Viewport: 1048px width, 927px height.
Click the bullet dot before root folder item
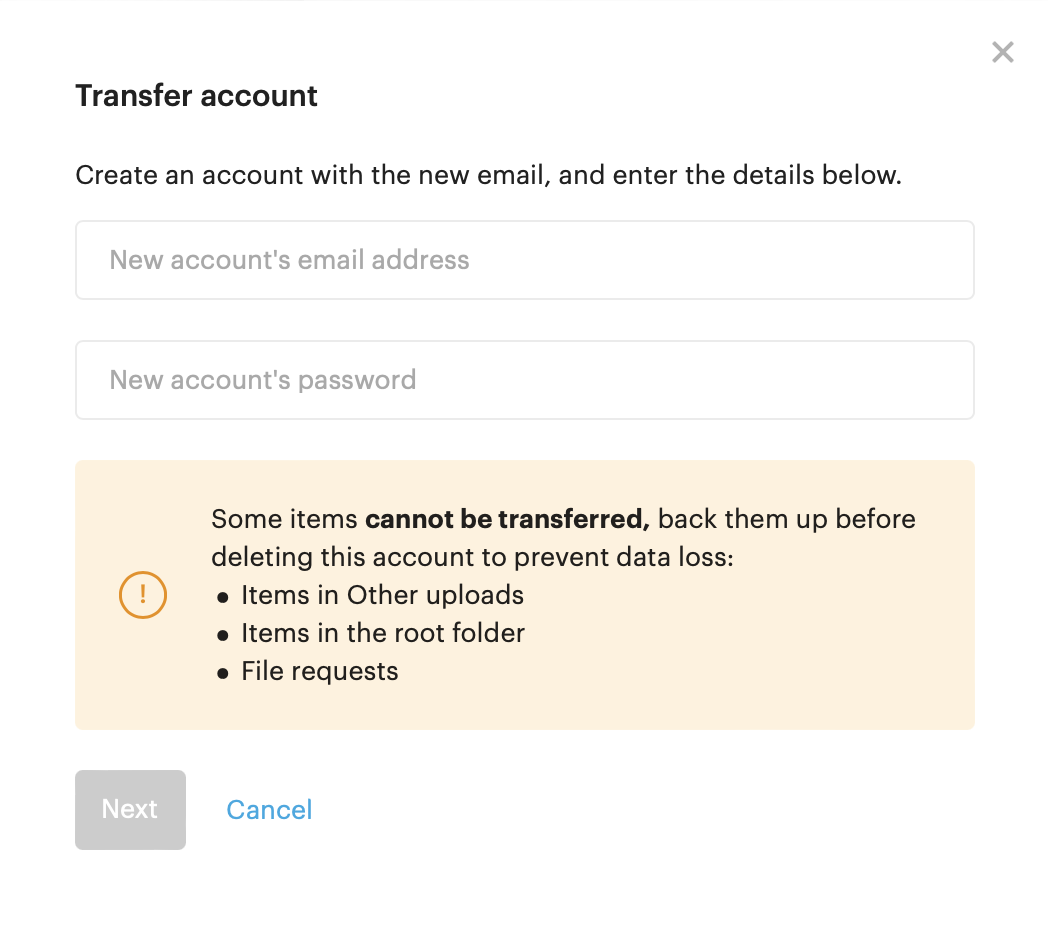(223, 635)
